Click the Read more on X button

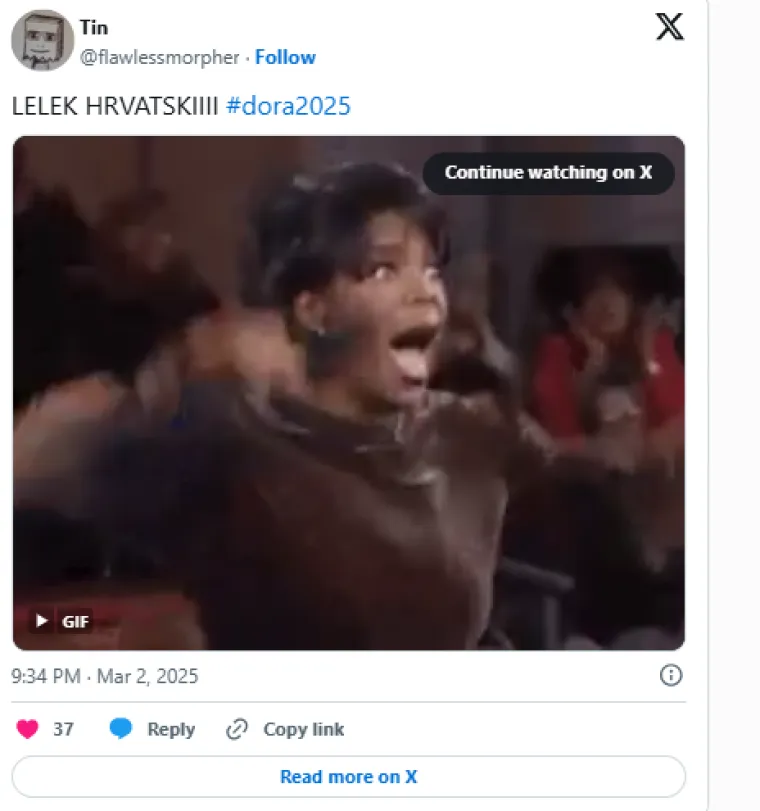pos(349,776)
